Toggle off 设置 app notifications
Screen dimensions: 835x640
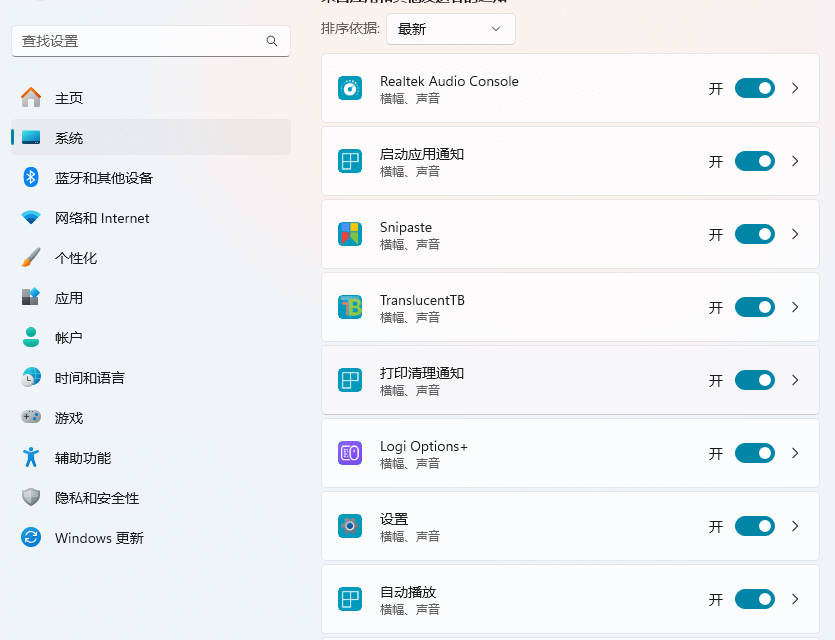(x=754, y=526)
